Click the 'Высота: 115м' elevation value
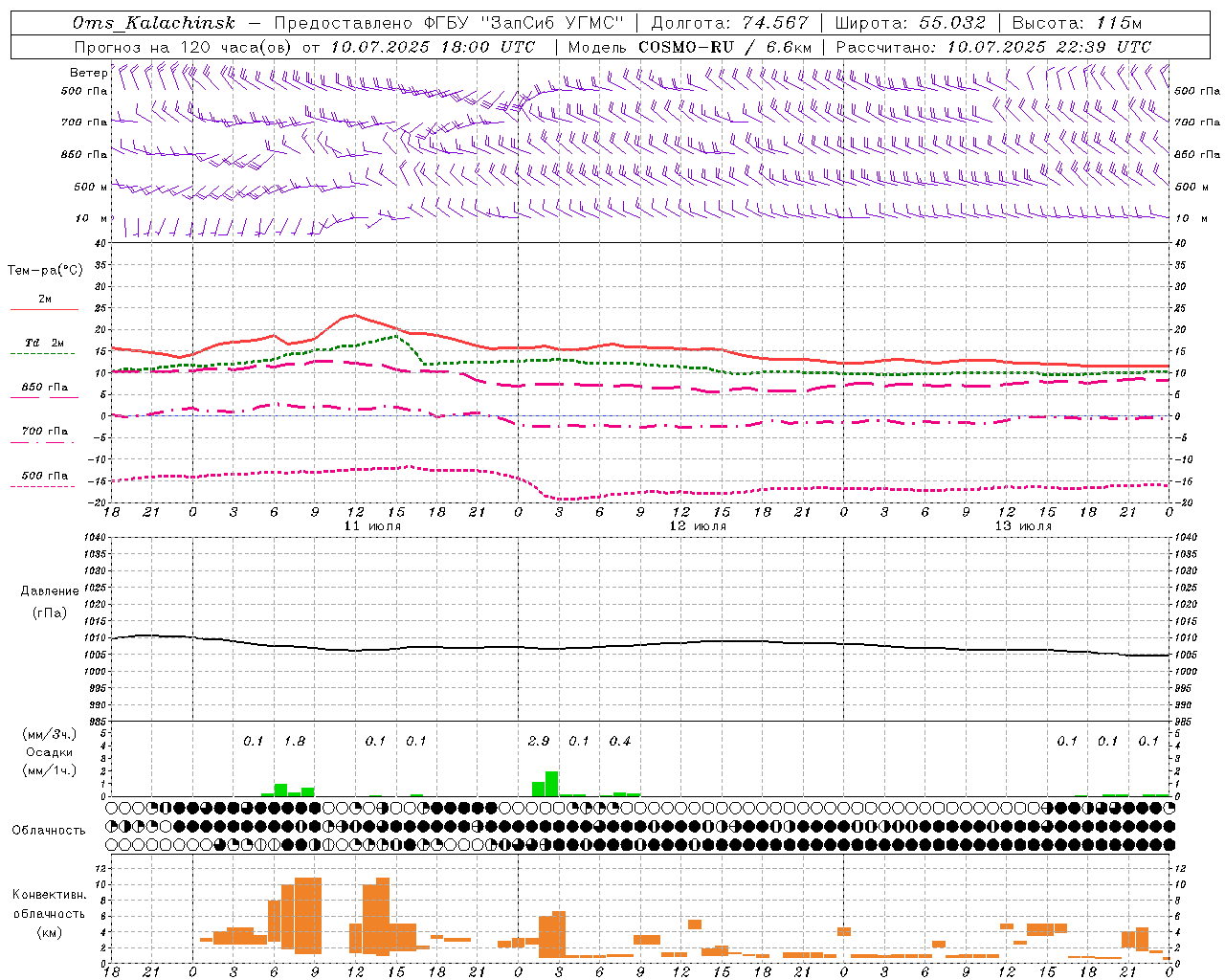This screenshot has width=1225, height=980. point(1076,23)
